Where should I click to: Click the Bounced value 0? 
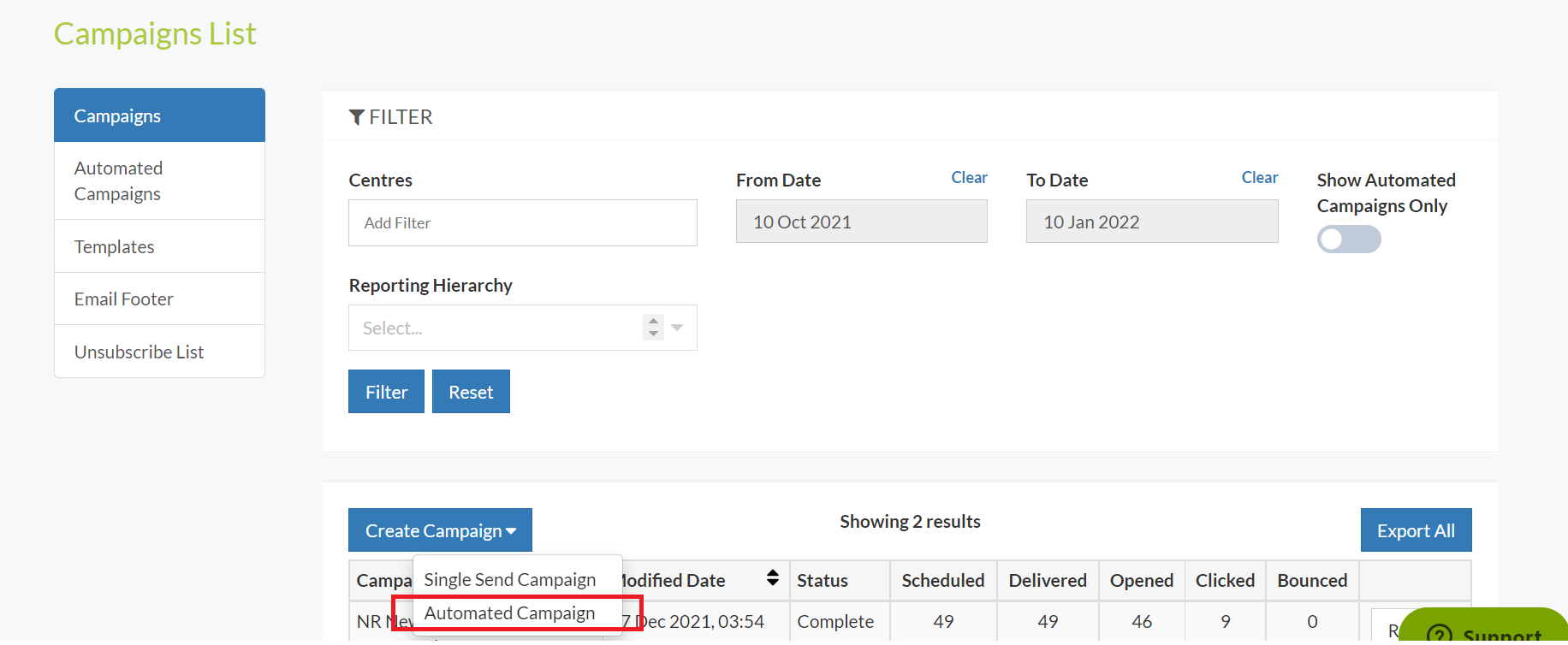[1312, 621]
